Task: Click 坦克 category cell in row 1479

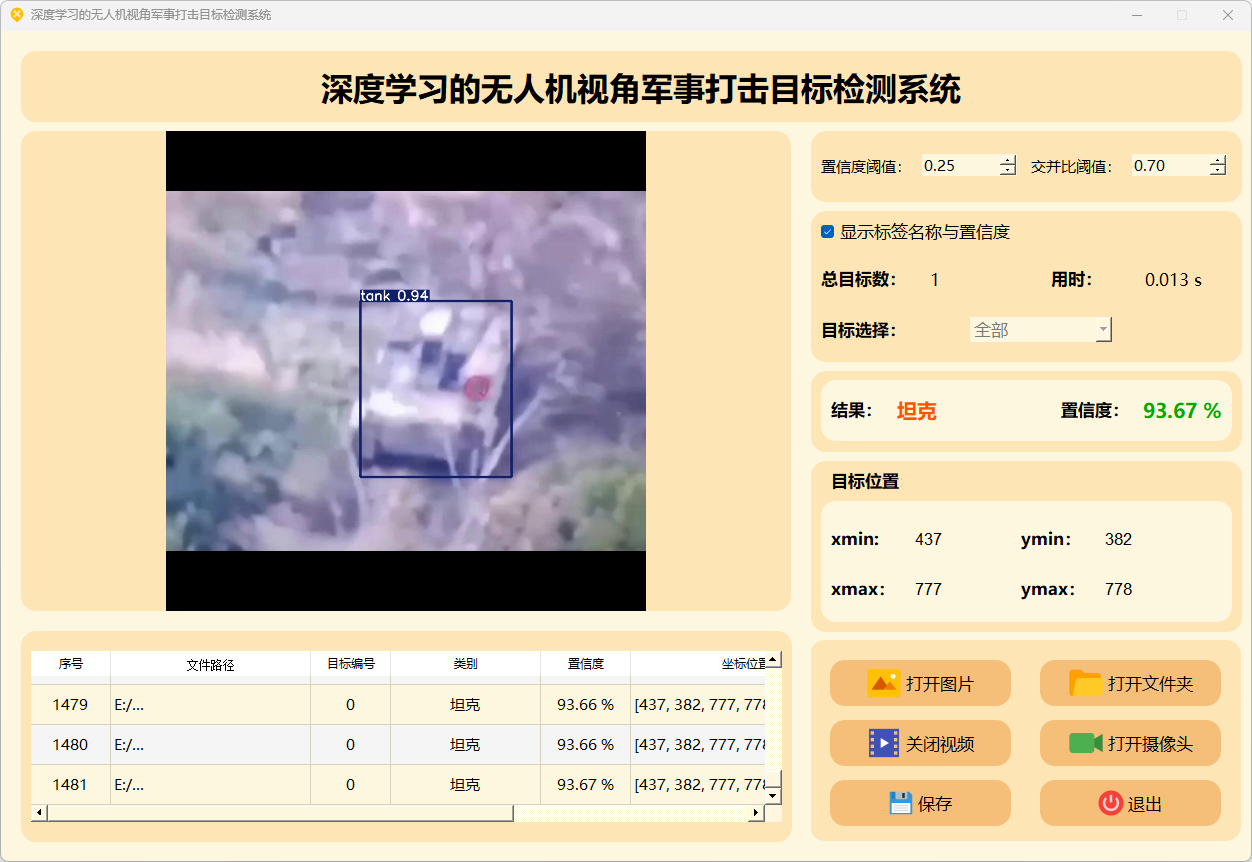Action: (465, 705)
